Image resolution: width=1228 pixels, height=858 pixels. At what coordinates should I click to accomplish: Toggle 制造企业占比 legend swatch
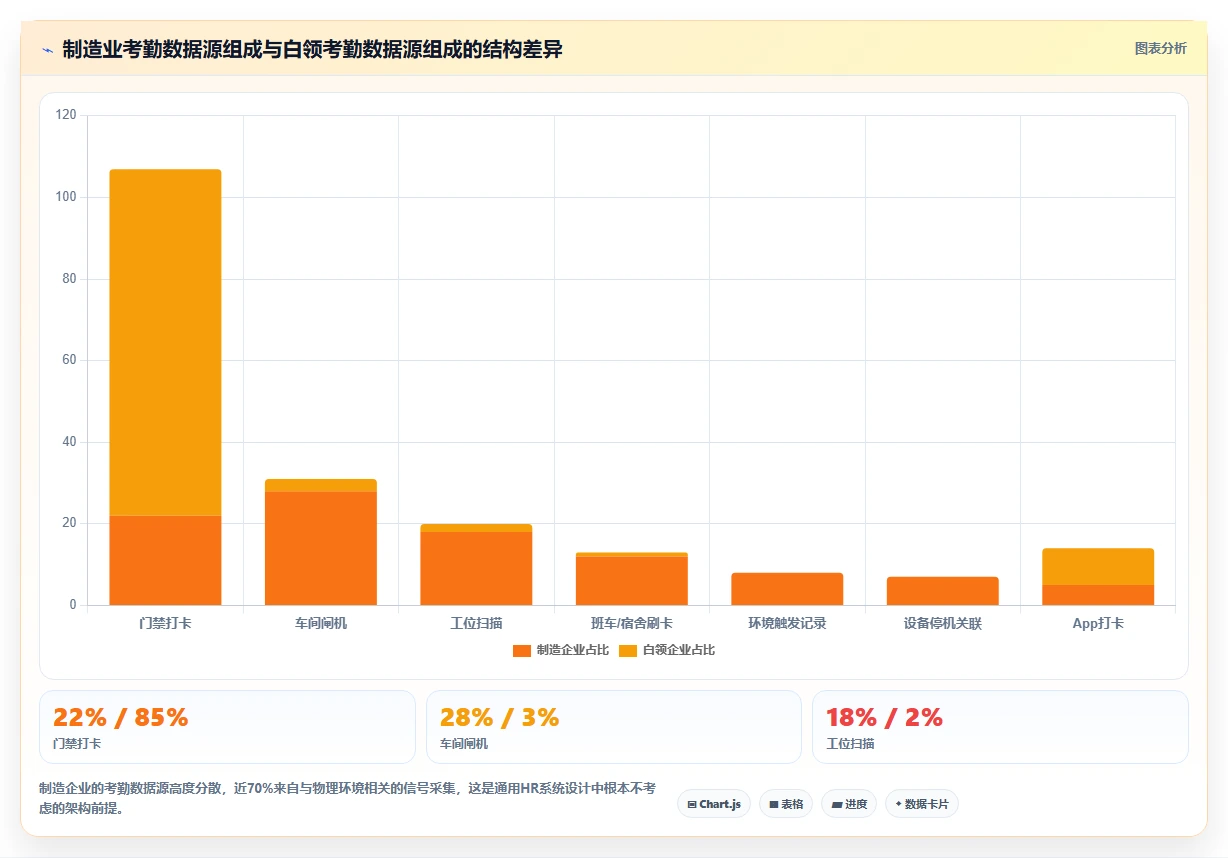521,650
